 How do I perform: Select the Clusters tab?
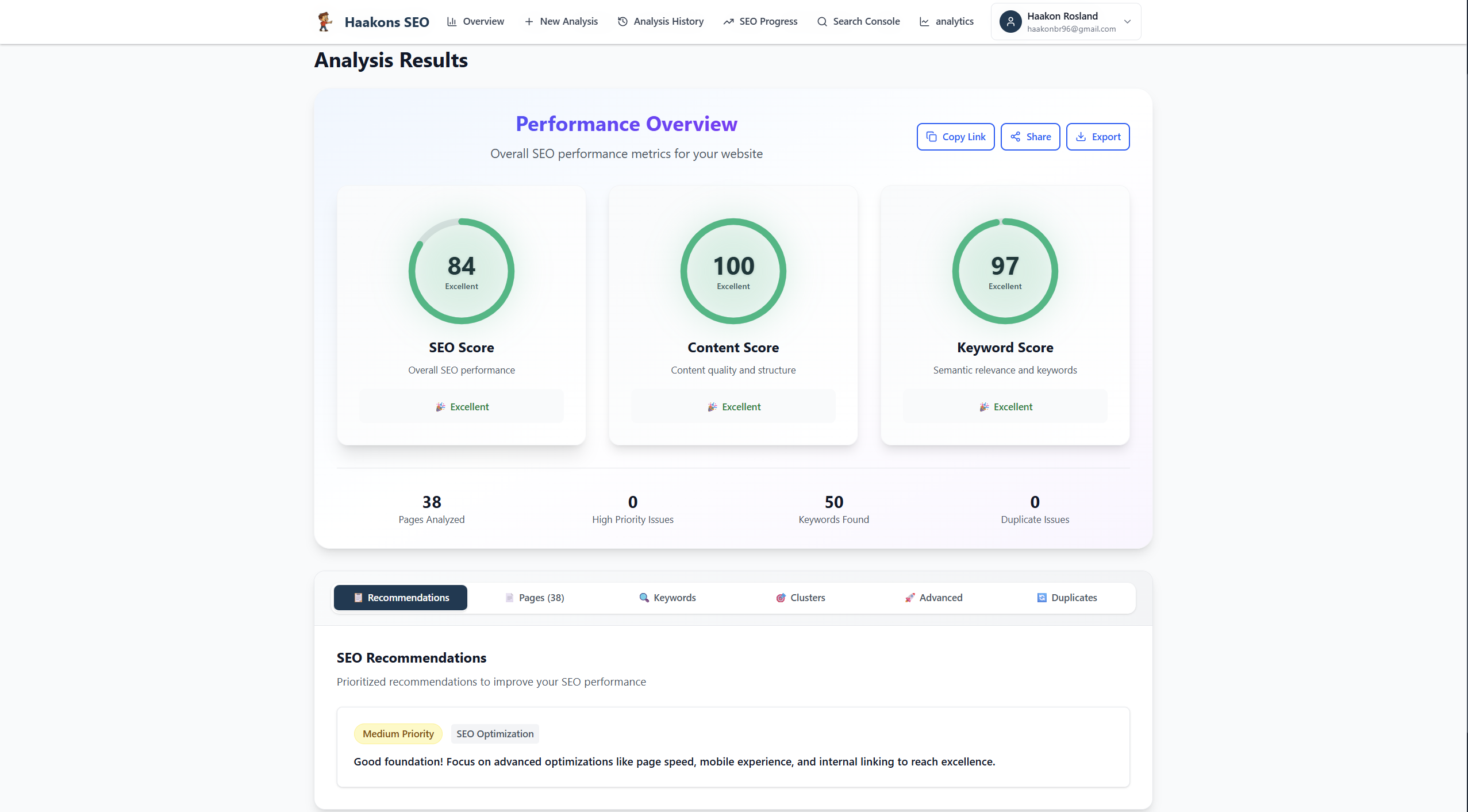(800, 598)
